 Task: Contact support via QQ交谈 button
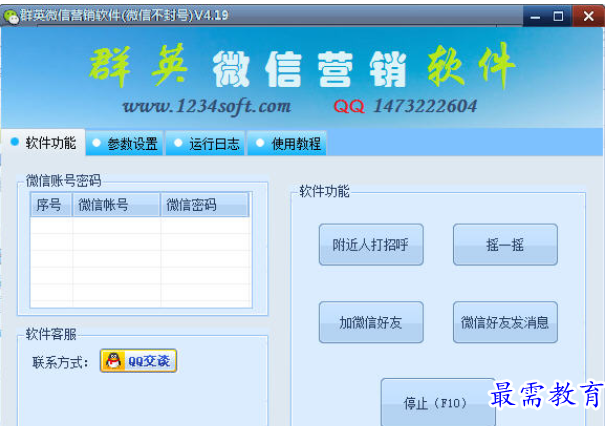(139, 361)
